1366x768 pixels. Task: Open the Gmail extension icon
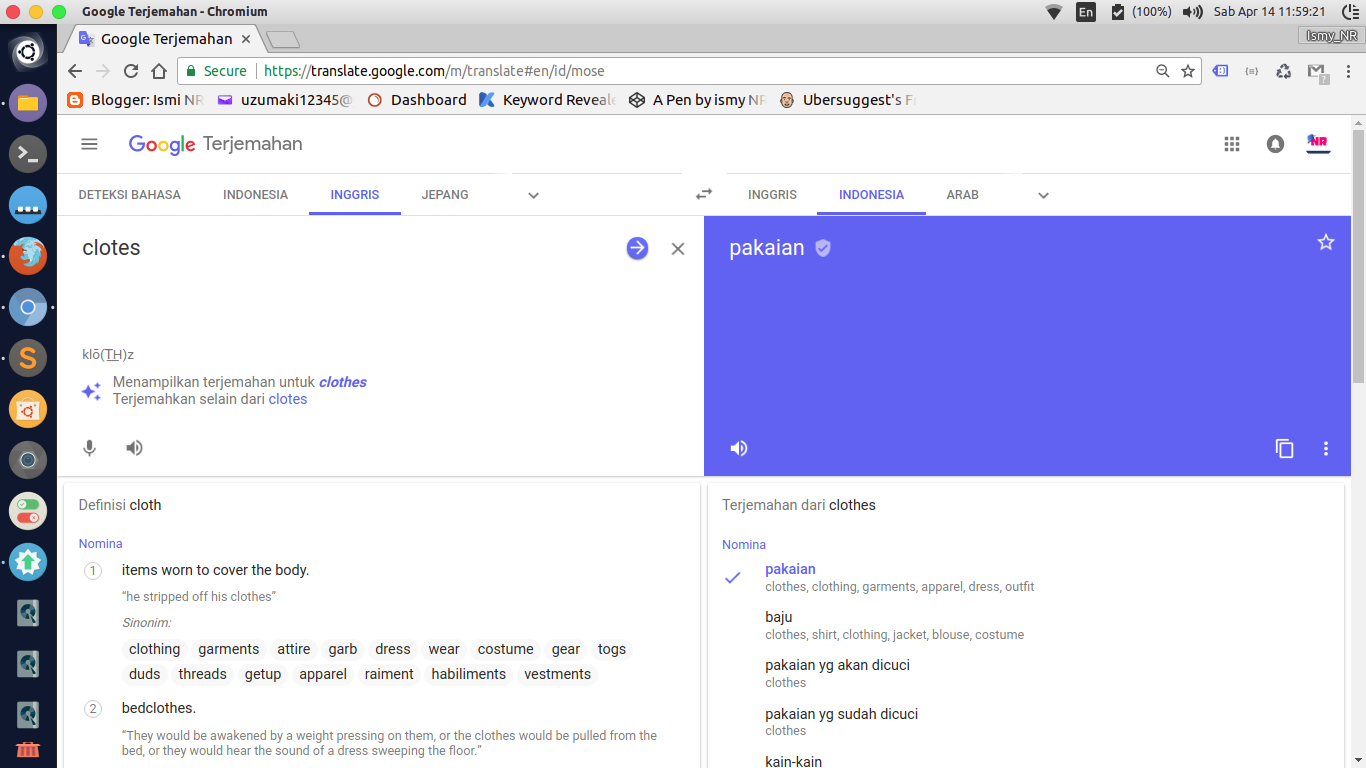click(1317, 72)
